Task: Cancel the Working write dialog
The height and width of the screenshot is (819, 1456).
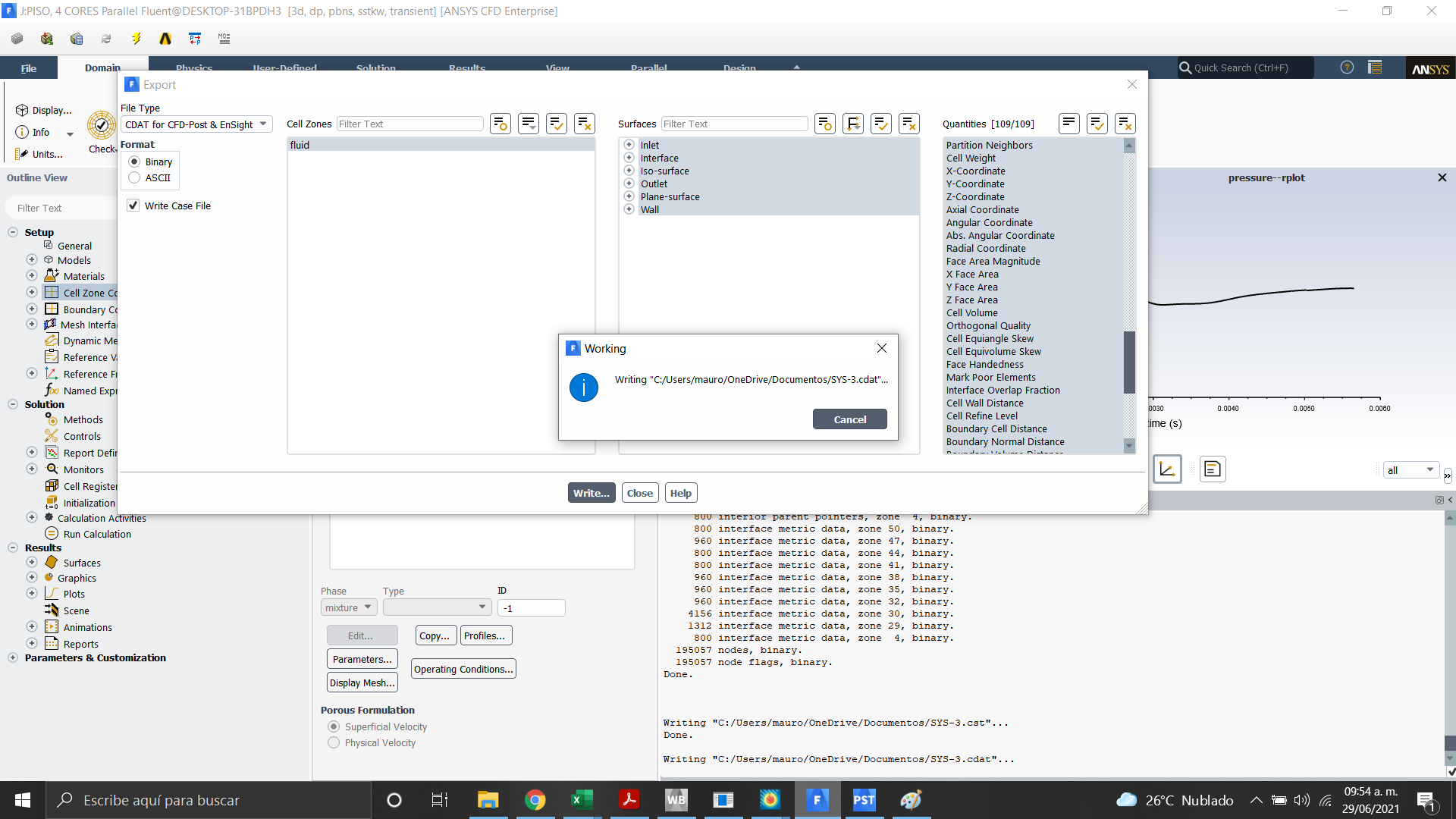Action: coord(849,419)
